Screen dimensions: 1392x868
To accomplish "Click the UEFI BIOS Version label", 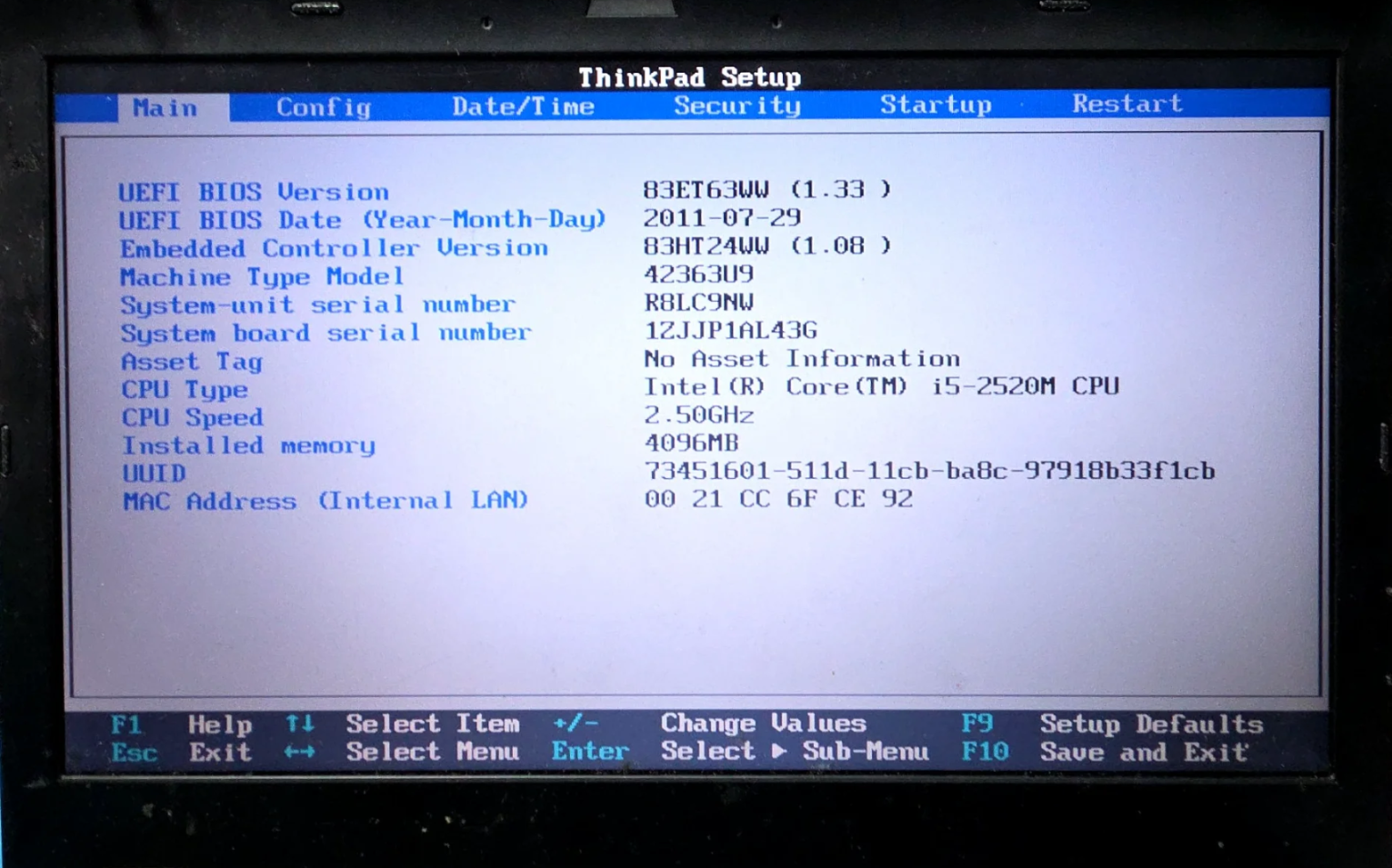I will [x=254, y=192].
